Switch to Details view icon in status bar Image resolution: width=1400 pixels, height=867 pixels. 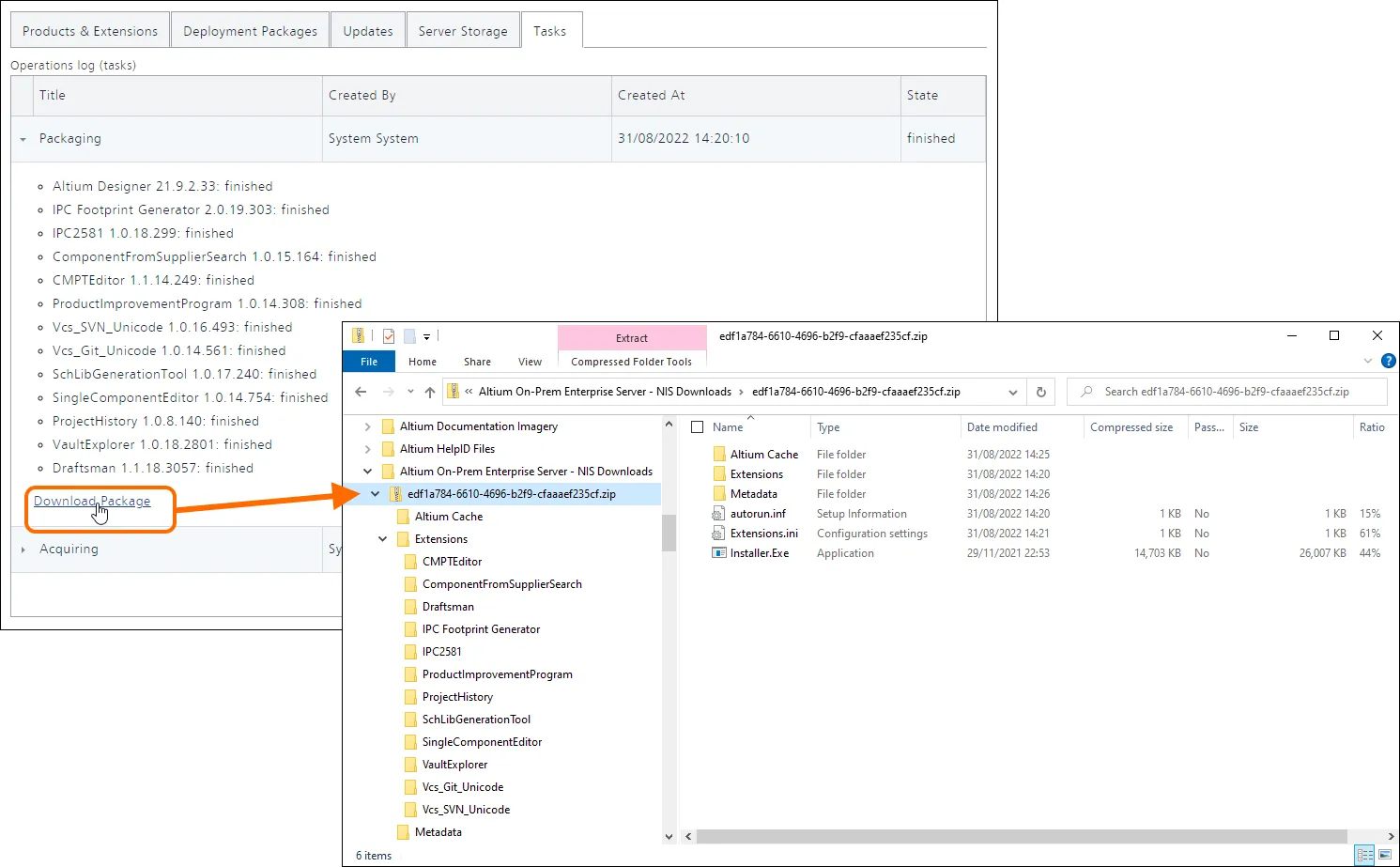(x=1365, y=856)
